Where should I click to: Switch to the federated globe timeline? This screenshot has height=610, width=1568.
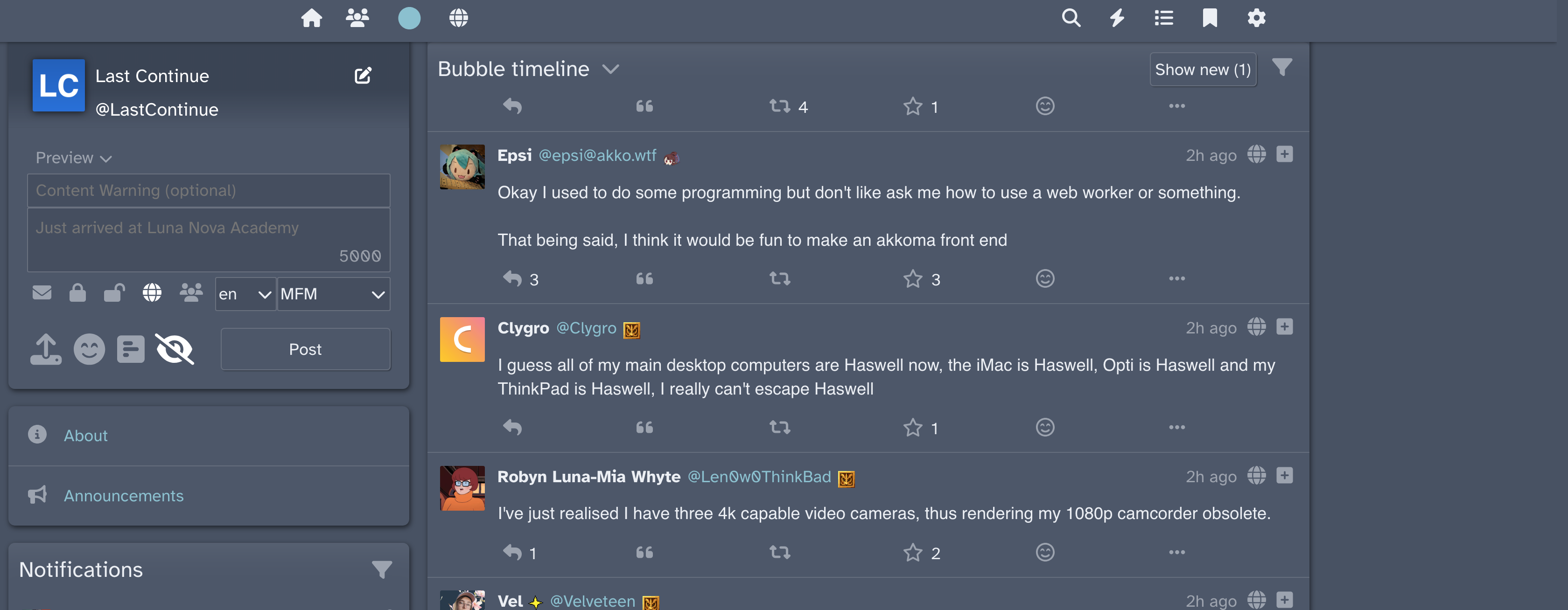[458, 18]
